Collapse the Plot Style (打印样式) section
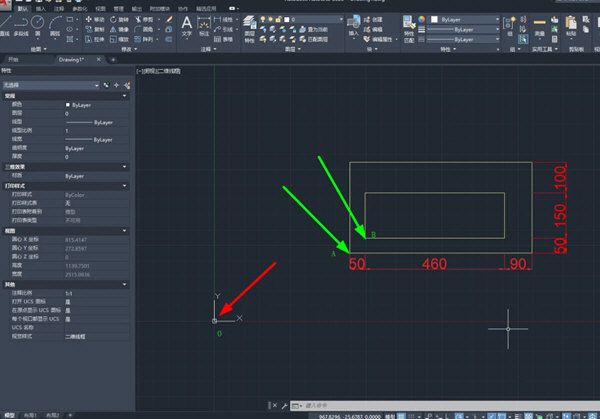600x419 pixels. pyautogui.click(x=124, y=186)
